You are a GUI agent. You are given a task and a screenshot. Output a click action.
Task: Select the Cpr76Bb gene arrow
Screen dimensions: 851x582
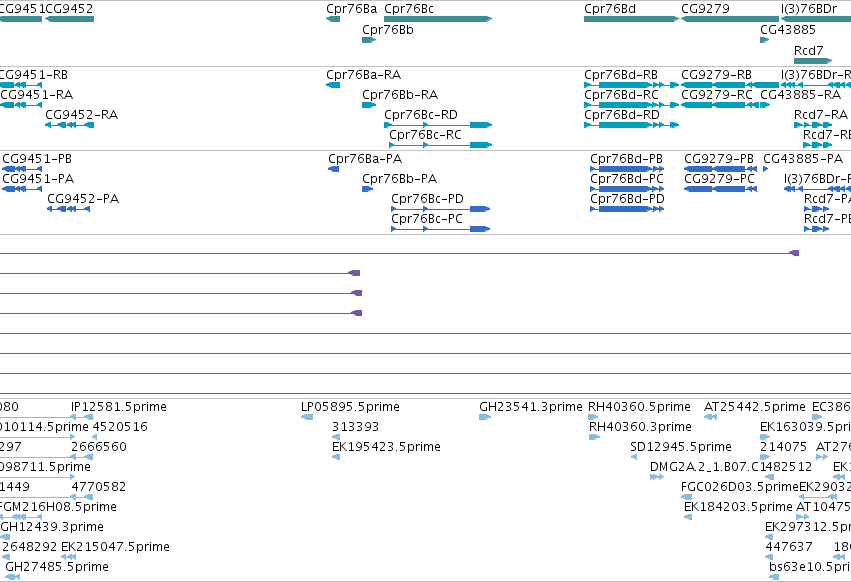pos(369,40)
